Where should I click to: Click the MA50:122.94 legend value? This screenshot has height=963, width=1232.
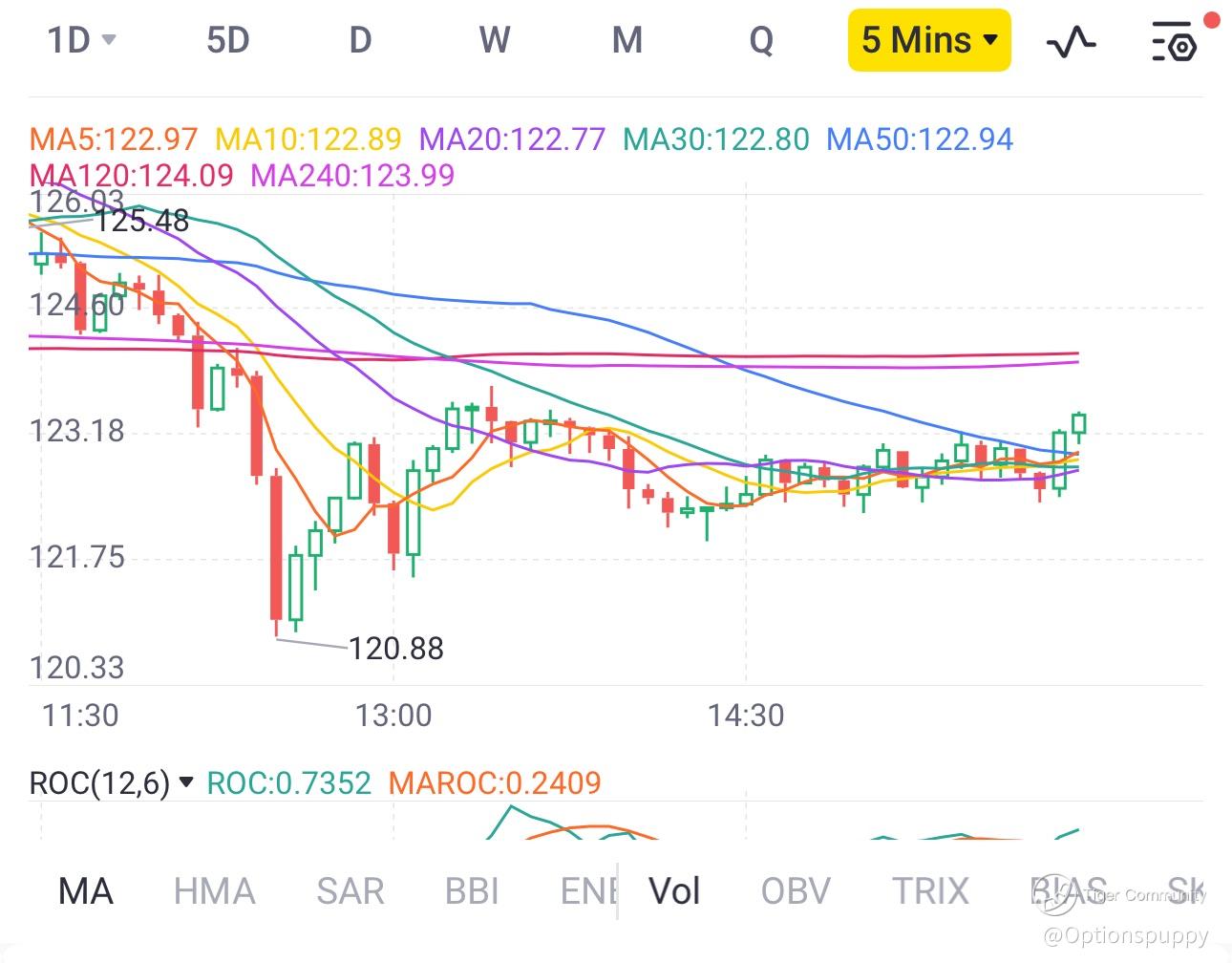919,139
